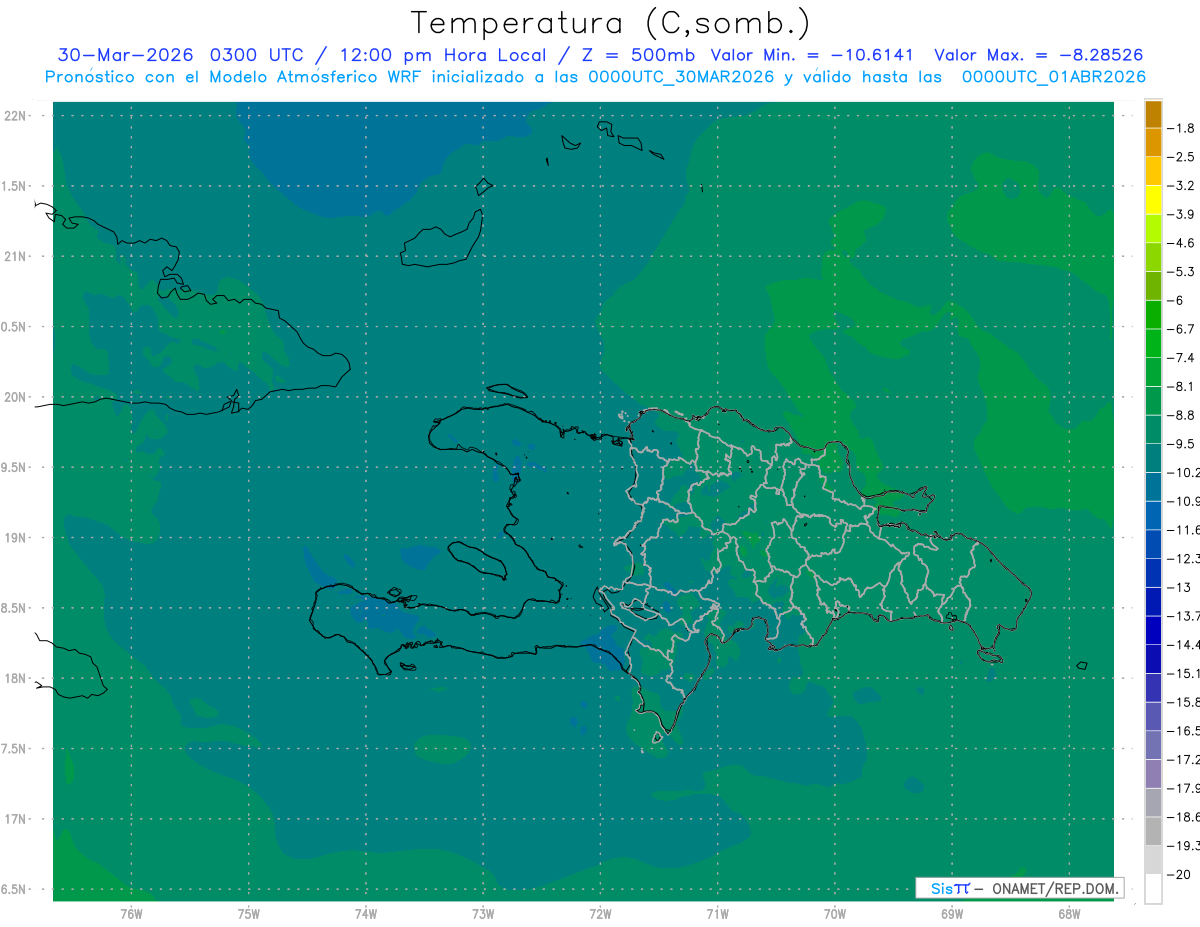Click the 22N latitude axis label
The image size is (1200, 927).
pos(17,115)
